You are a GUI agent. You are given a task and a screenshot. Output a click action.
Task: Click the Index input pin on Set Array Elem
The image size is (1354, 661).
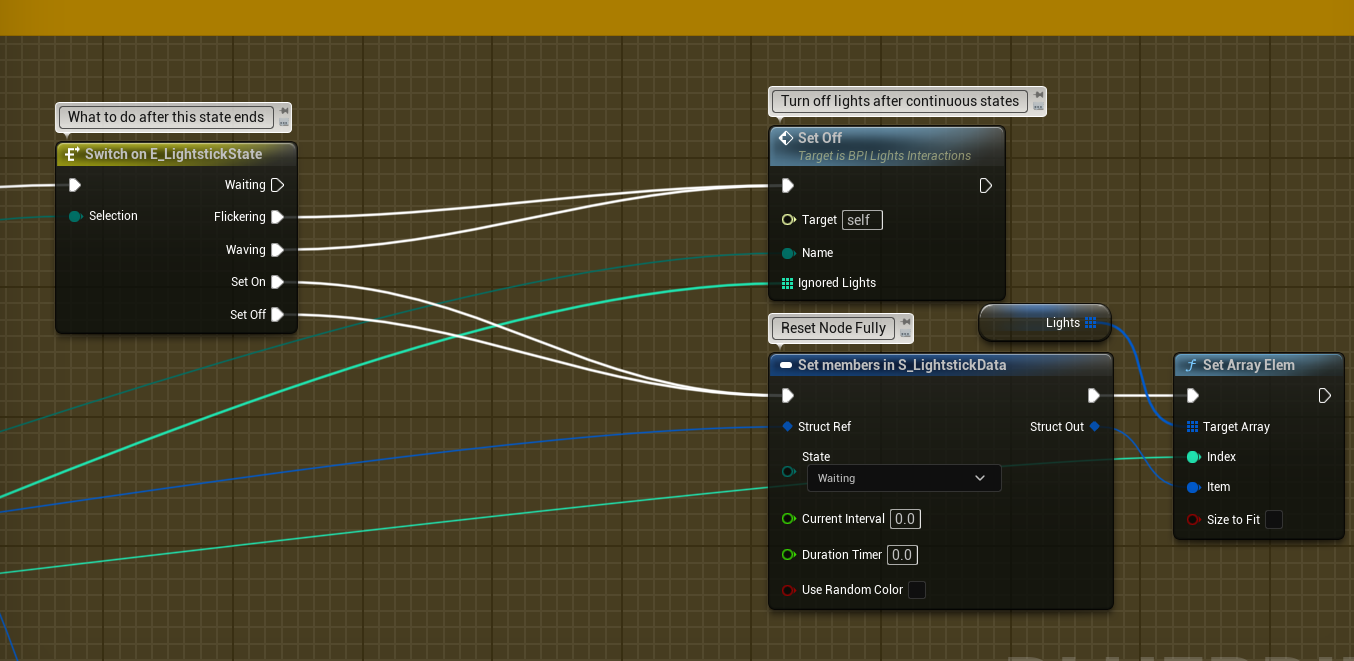1192,457
